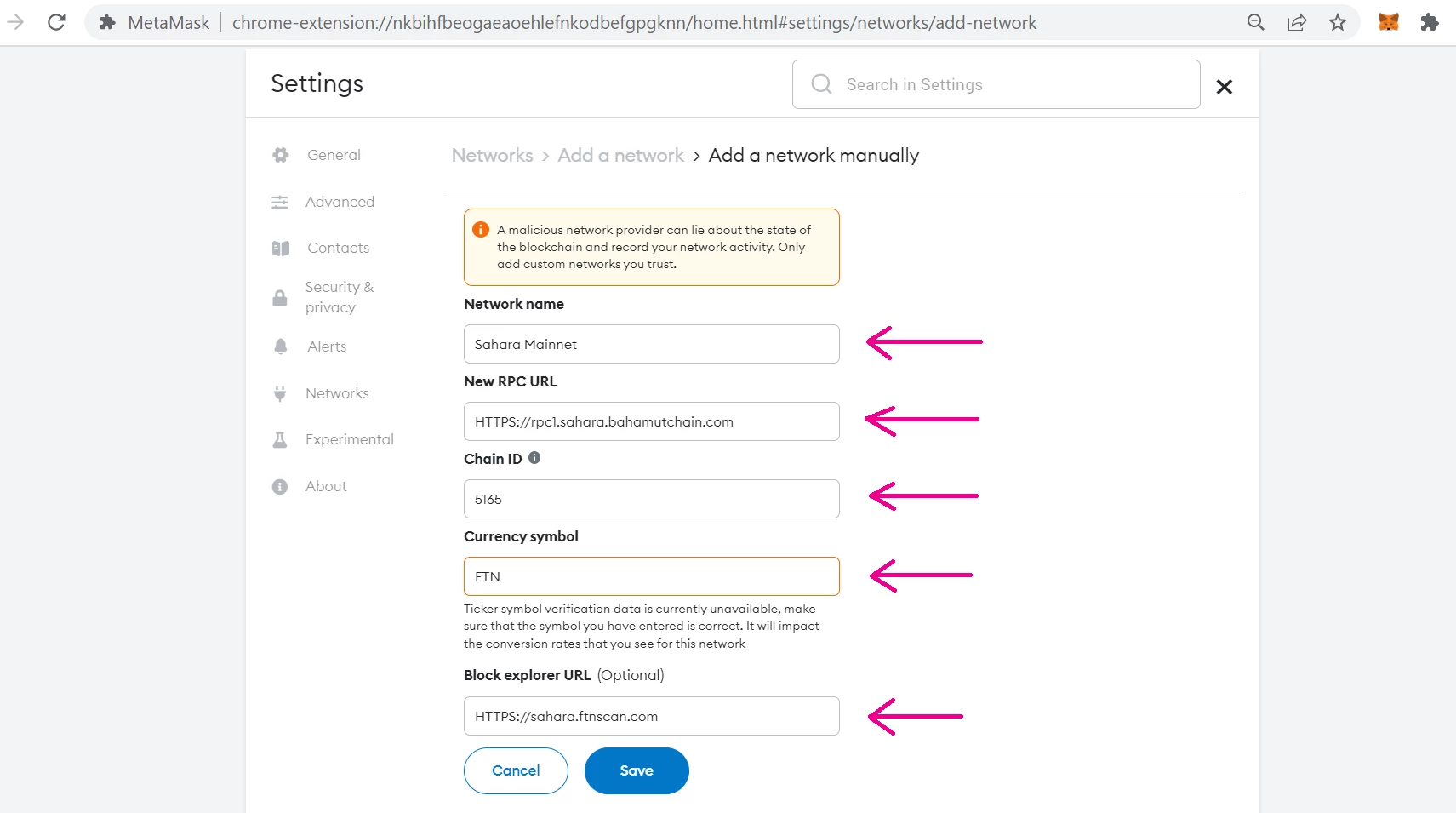Reload the page with the refresh icon

coord(56,23)
